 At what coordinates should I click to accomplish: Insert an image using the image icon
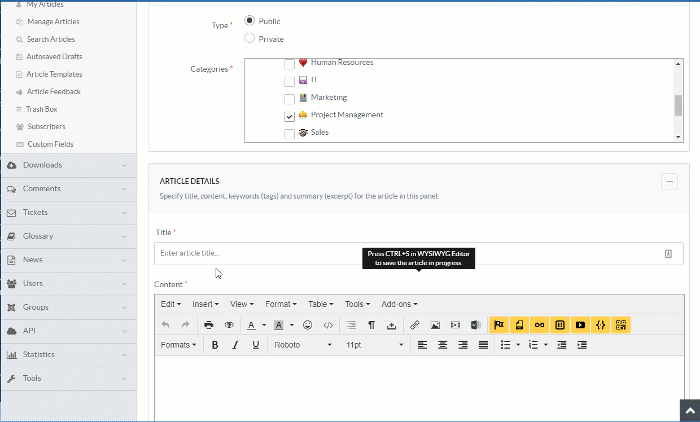tap(435, 325)
